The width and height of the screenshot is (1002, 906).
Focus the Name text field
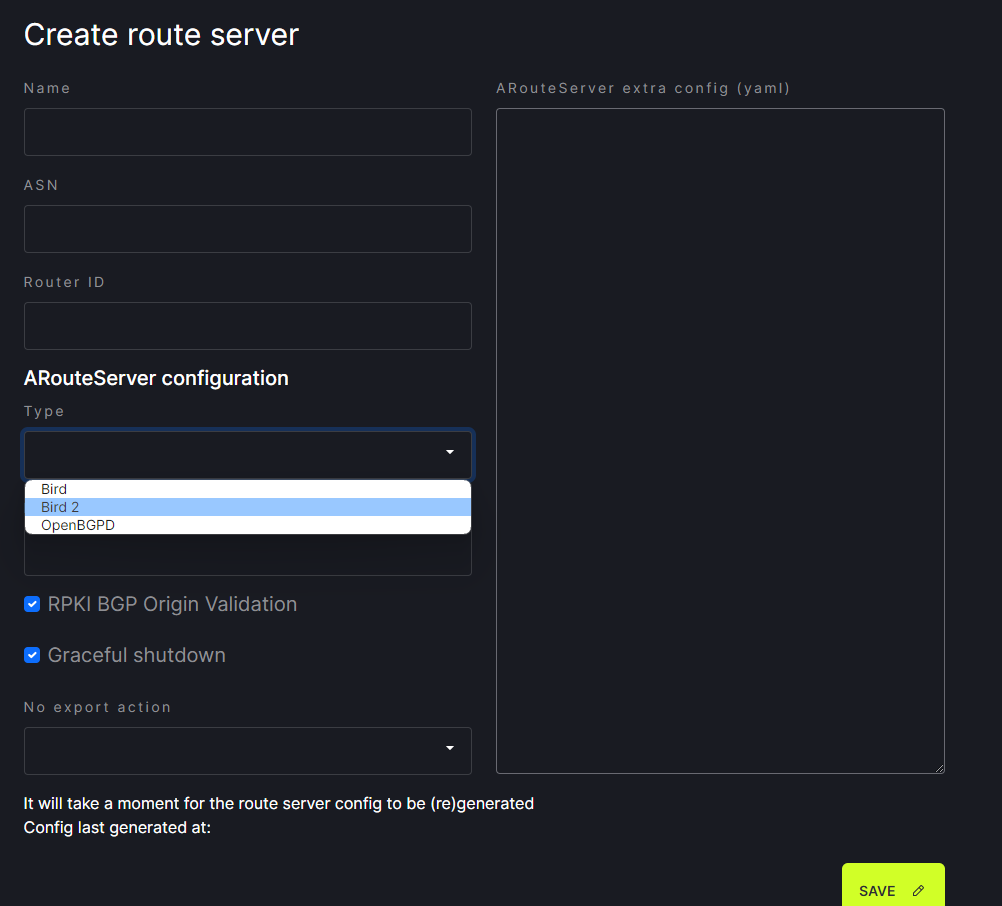pyautogui.click(x=247, y=132)
